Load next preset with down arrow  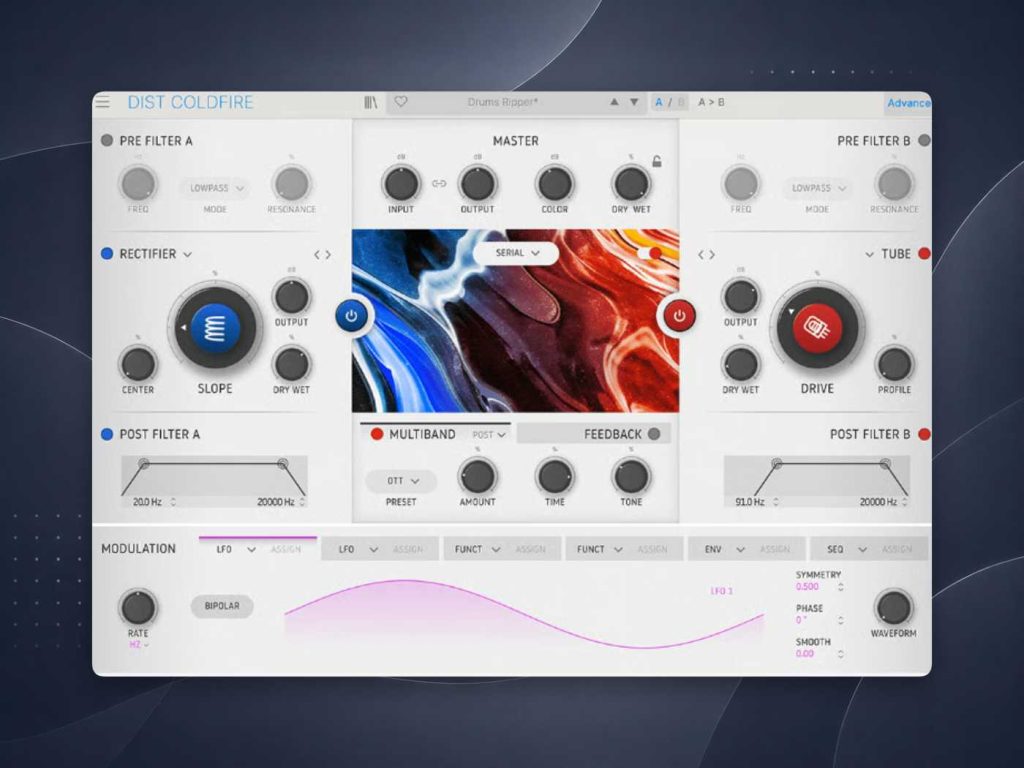point(634,102)
